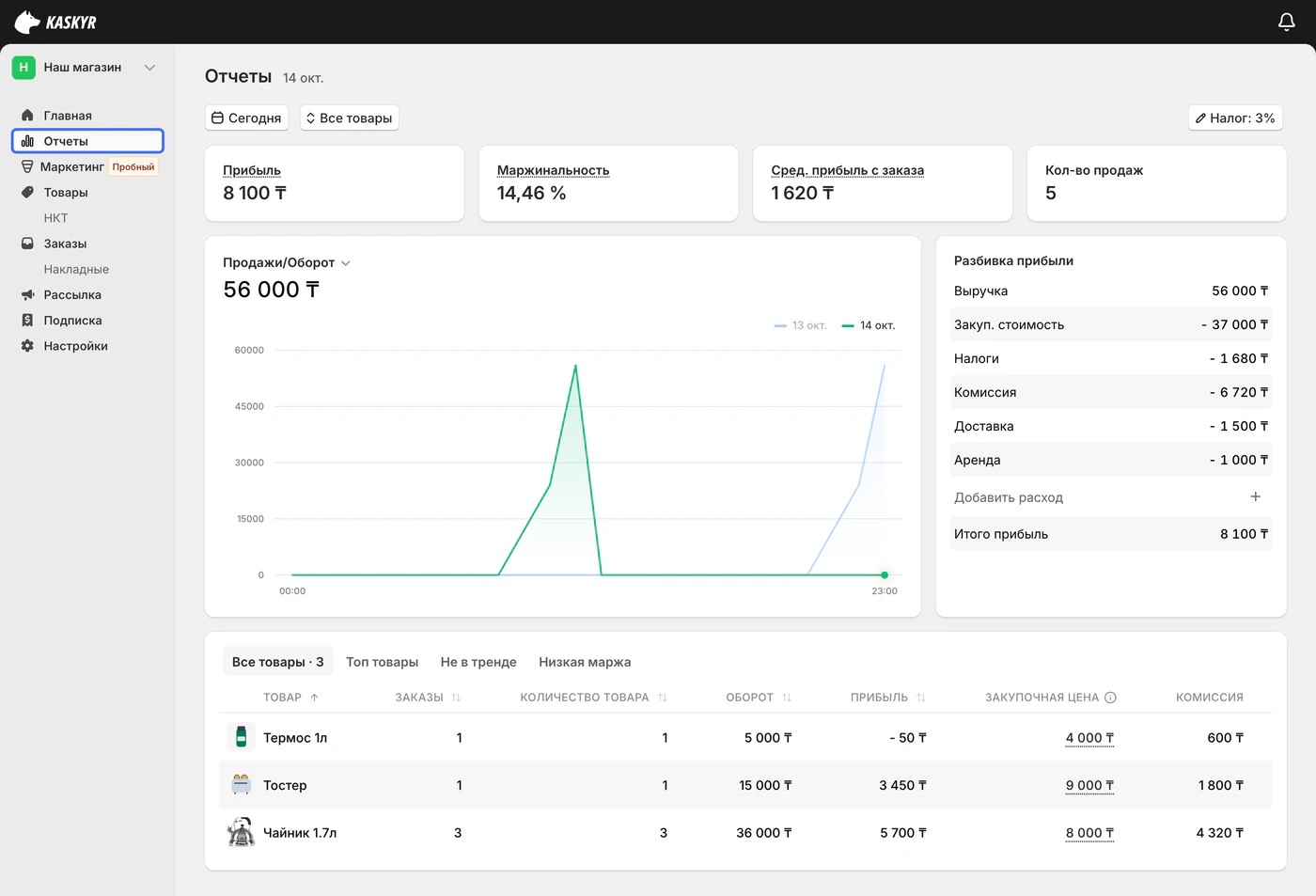This screenshot has width=1316, height=896.
Task: Open the Все товары product filter
Action: point(350,118)
